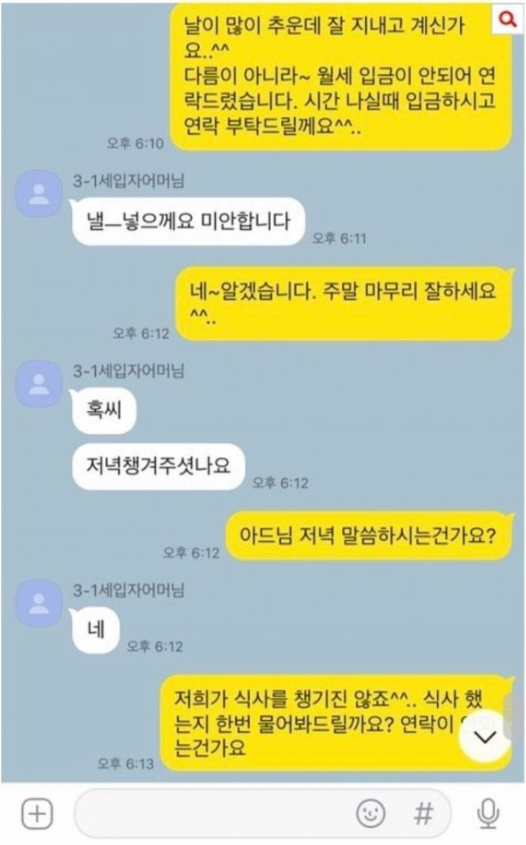Focus the message input field
This screenshot has height=845, width=526.
point(262,813)
